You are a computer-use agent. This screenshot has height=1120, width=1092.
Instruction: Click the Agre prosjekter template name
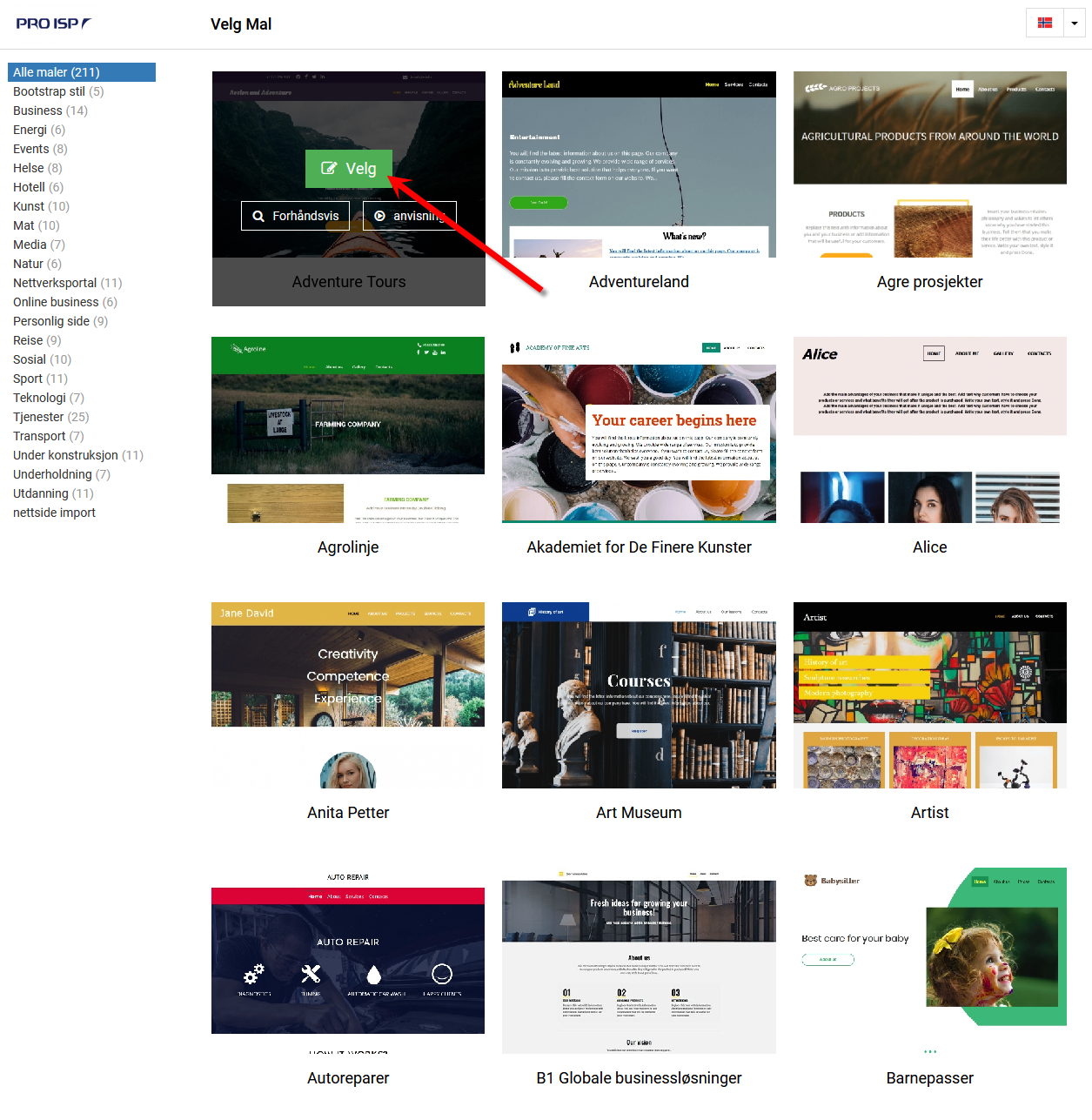pos(929,282)
